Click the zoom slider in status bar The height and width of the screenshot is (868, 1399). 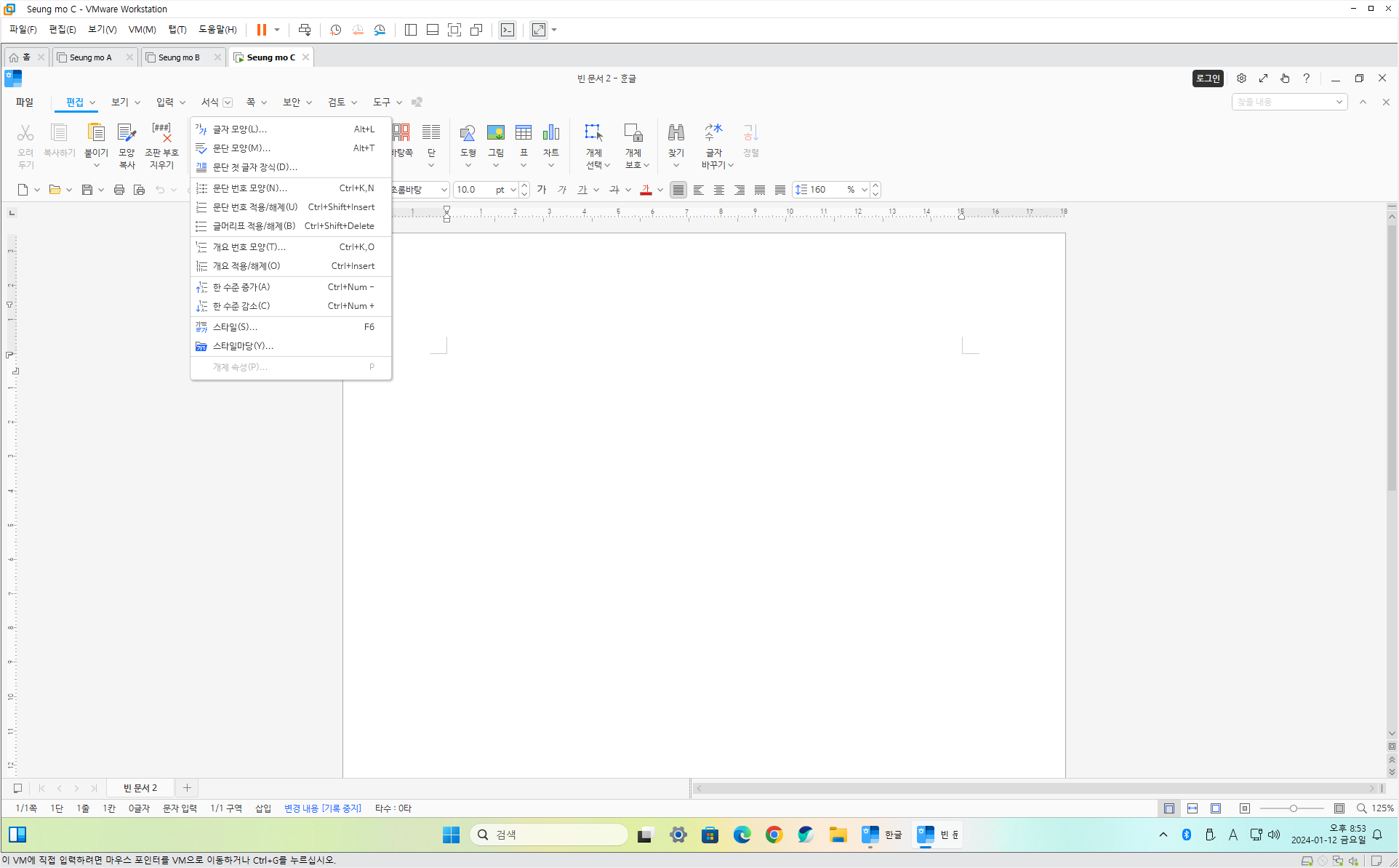(1293, 808)
